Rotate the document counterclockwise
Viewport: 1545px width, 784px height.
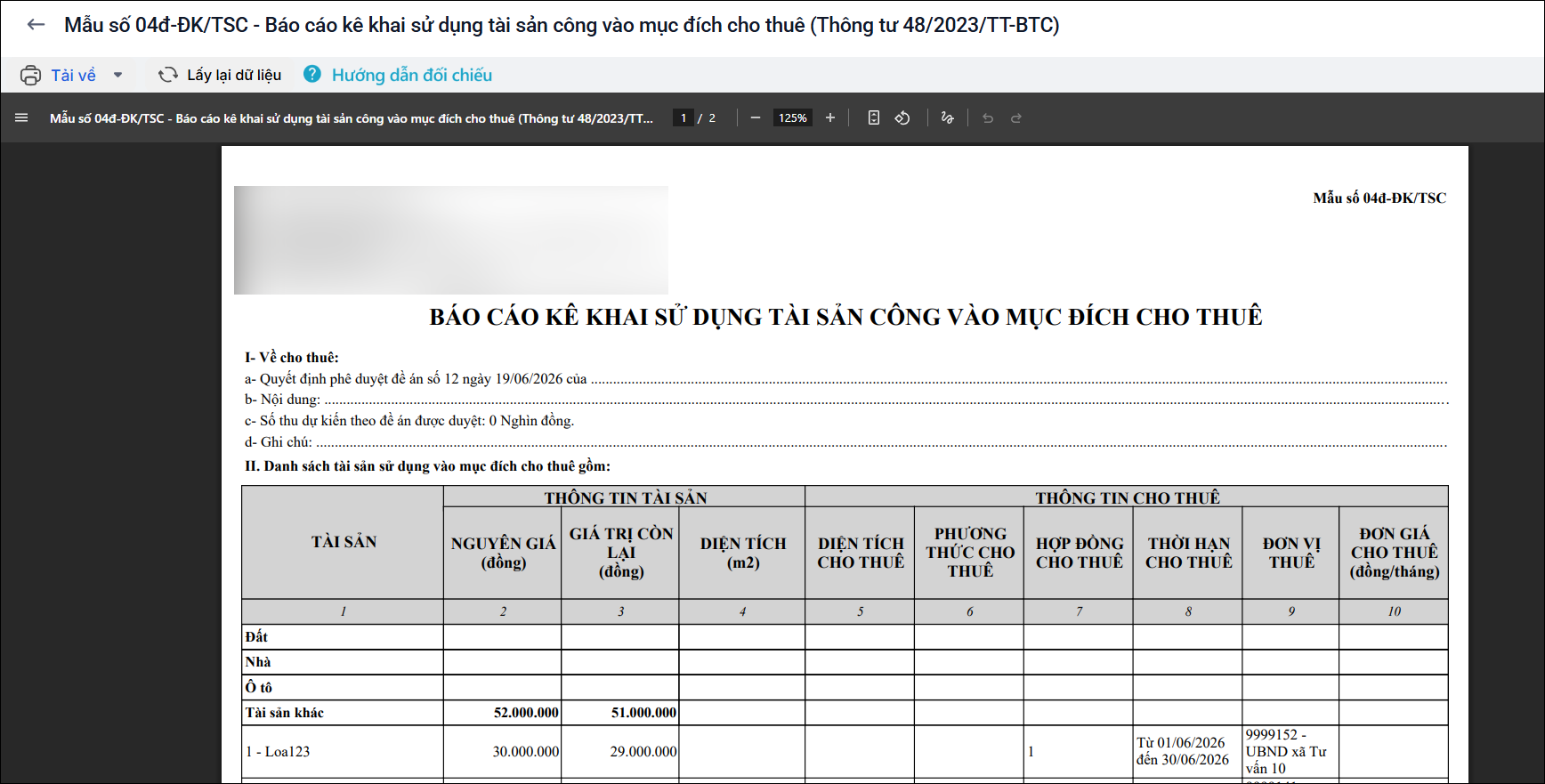point(902,117)
